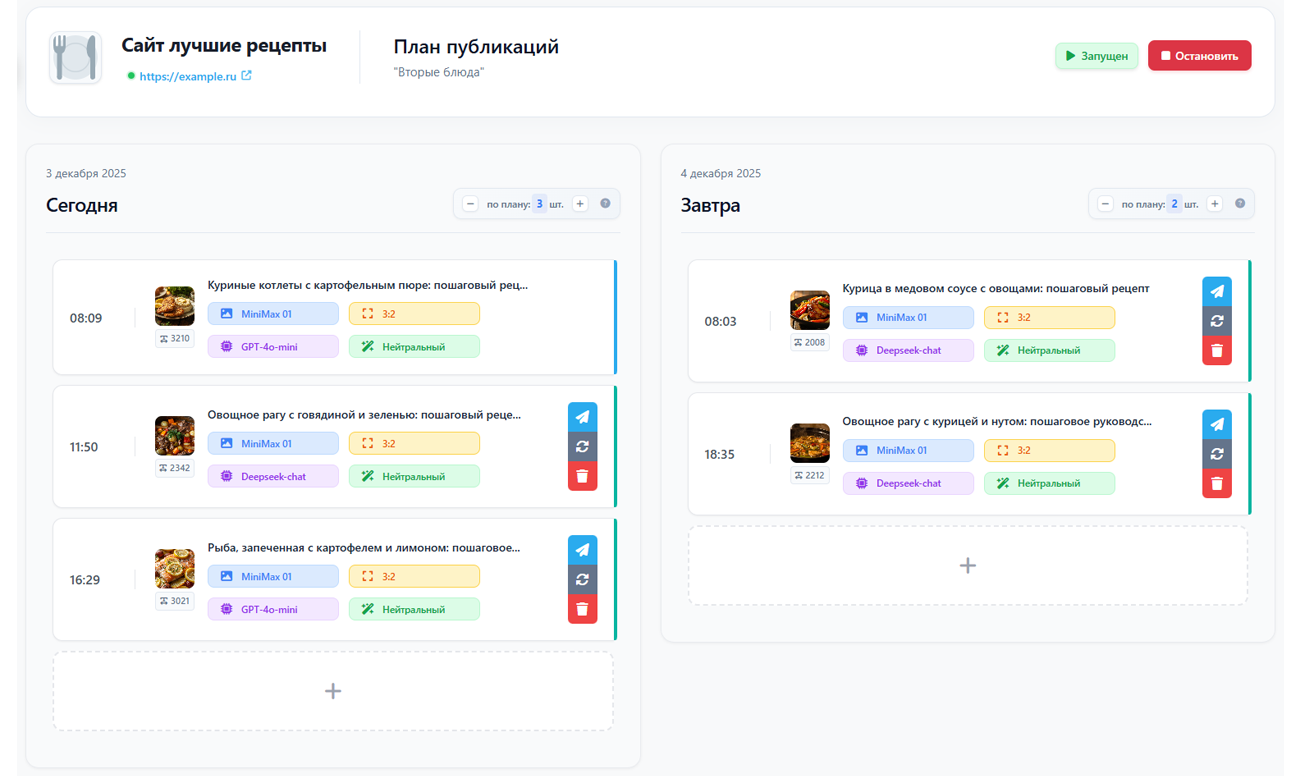The image size is (1300, 776).
Task: Click the plus area to add a post for Tomorrow
Action: click(967, 565)
